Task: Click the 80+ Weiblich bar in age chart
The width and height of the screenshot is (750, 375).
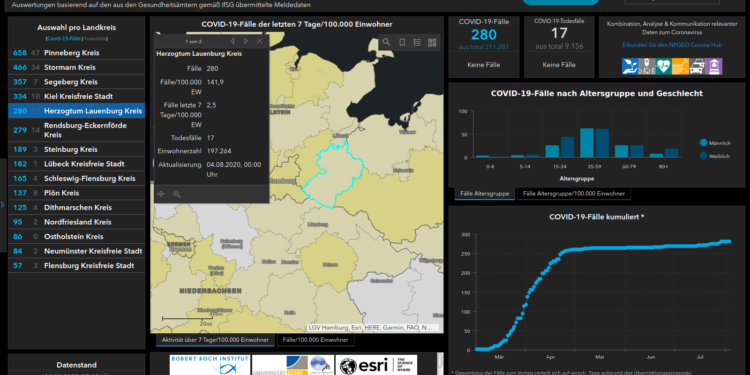Action: [672, 153]
